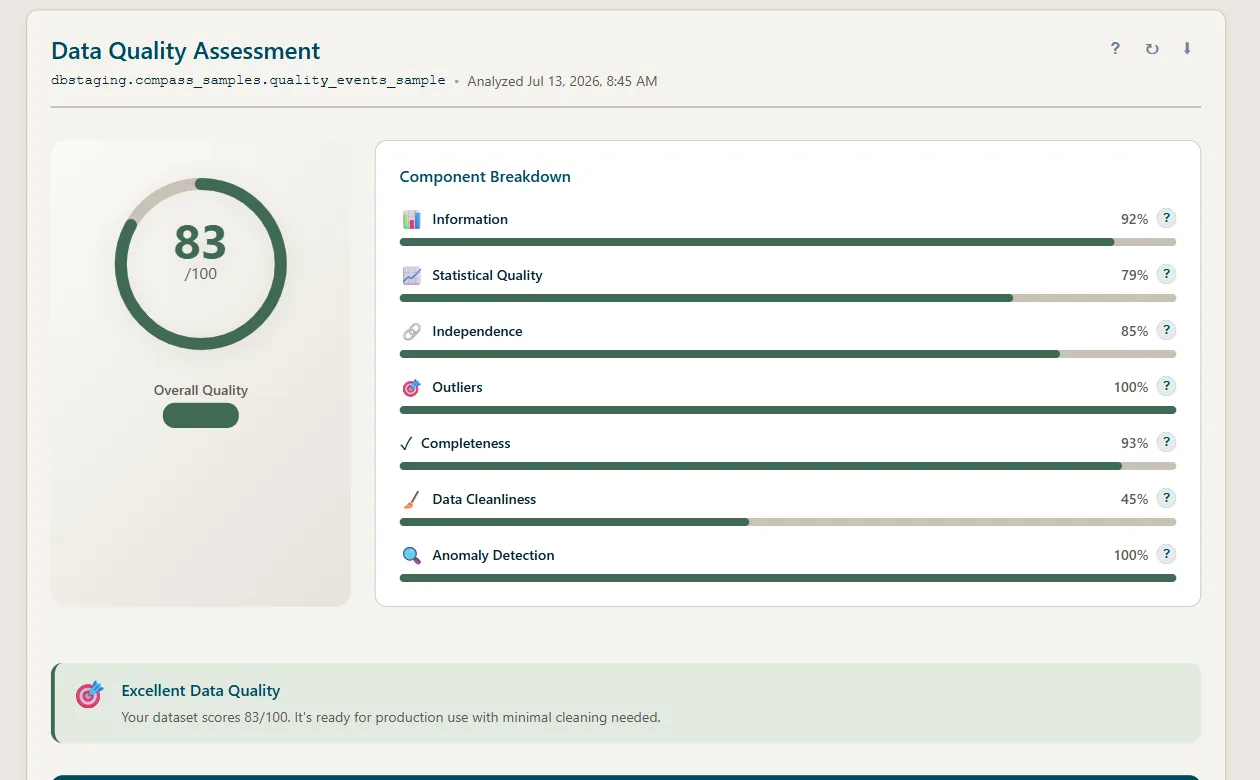The width and height of the screenshot is (1260, 780).
Task: Open help for Anomaly Detection score
Action: (1166, 555)
